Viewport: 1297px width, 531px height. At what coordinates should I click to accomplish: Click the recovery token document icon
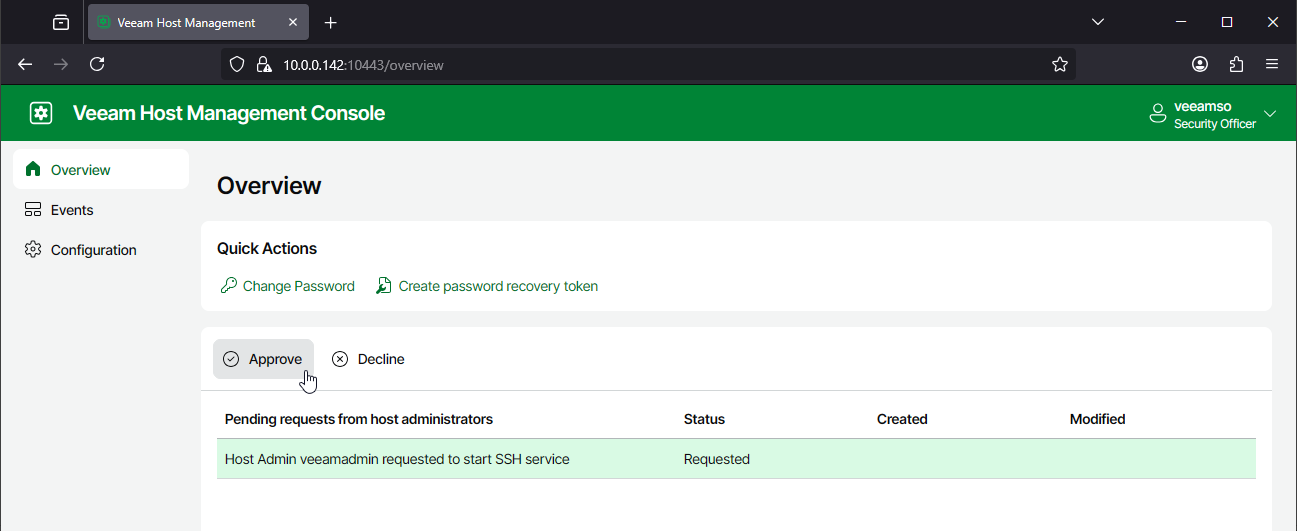[x=384, y=286]
